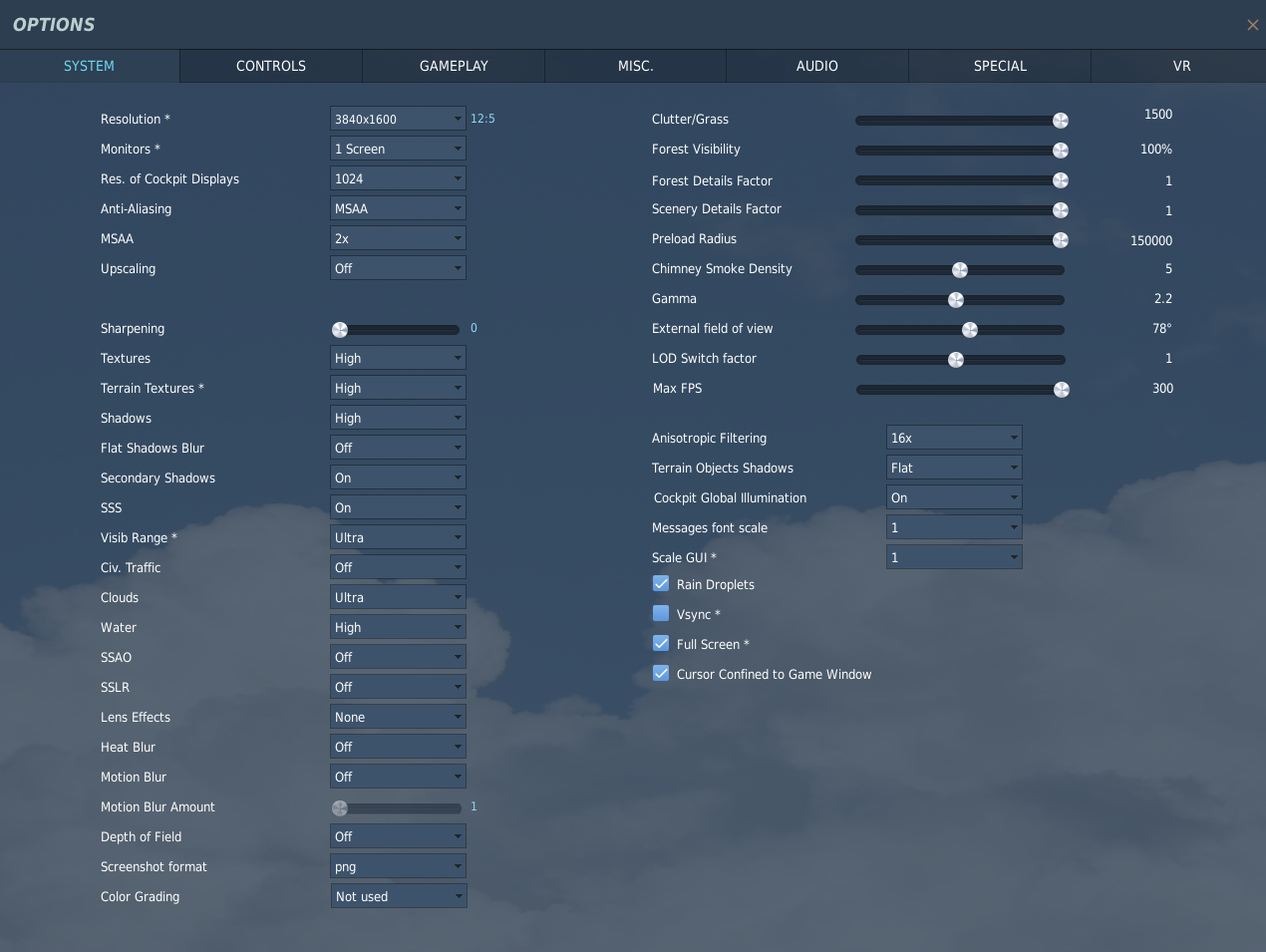Image resolution: width=1266 pixels, height=952 pixels.
Task: Select the AUDIO tab
Action: (816, 66)
